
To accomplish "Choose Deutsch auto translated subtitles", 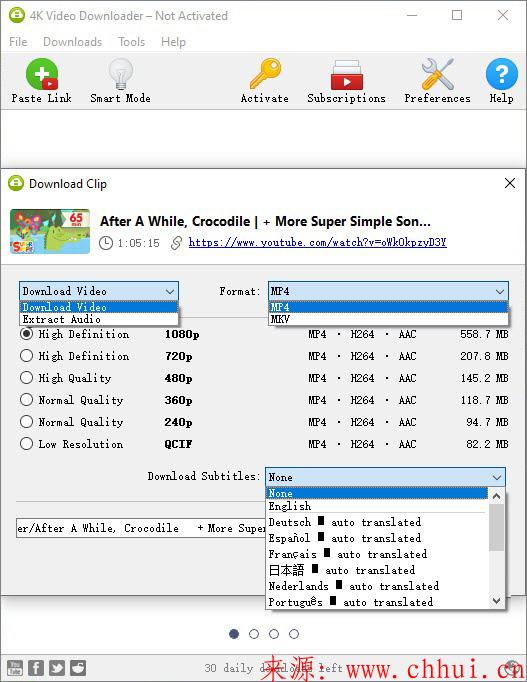I will pyautogui.click(x=377, y=522).
